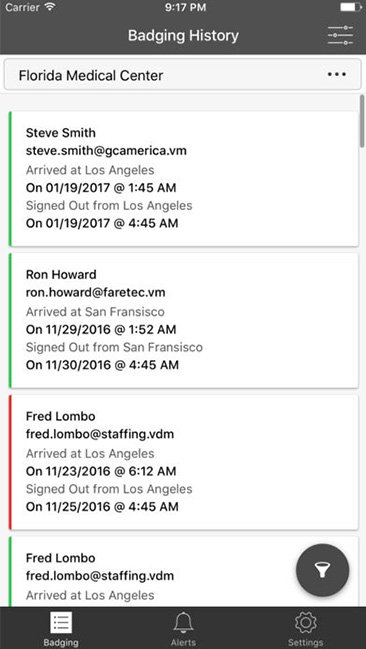The height and width of the screenshot is (649, 366).
Task: Open Alerts bell icon
Action: 183,623
